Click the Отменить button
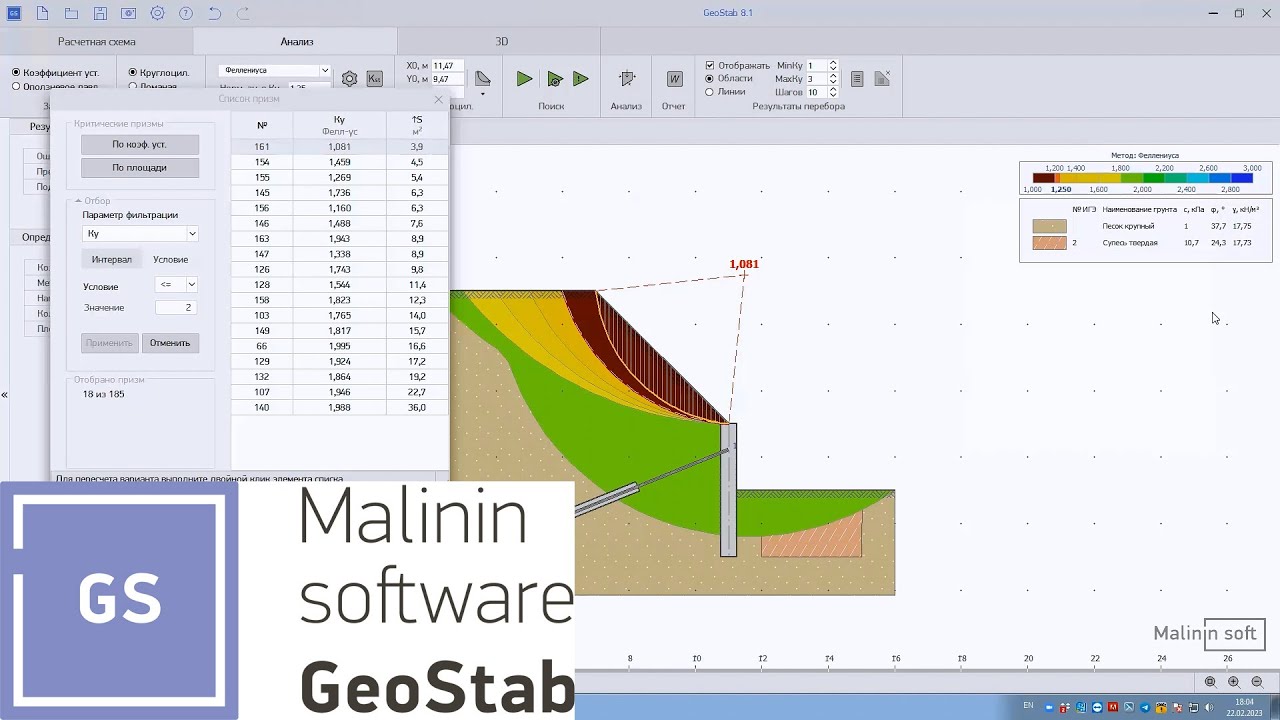The image size is (1280, 720). (170, 343)
